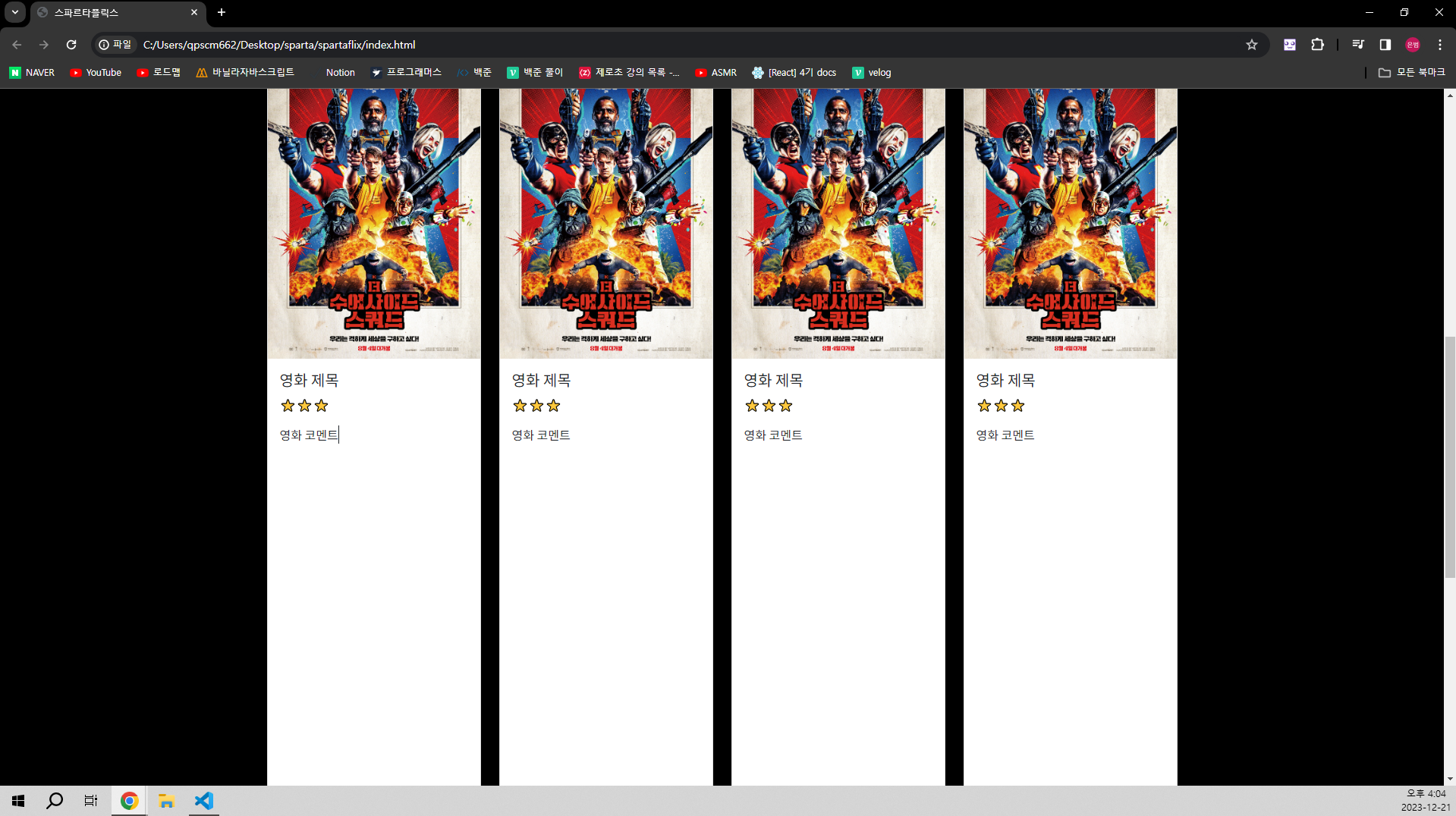Open the 모든 북마크 folder
The height and width of the screenshot is (816, 1456).
[x=1412, y=73]
